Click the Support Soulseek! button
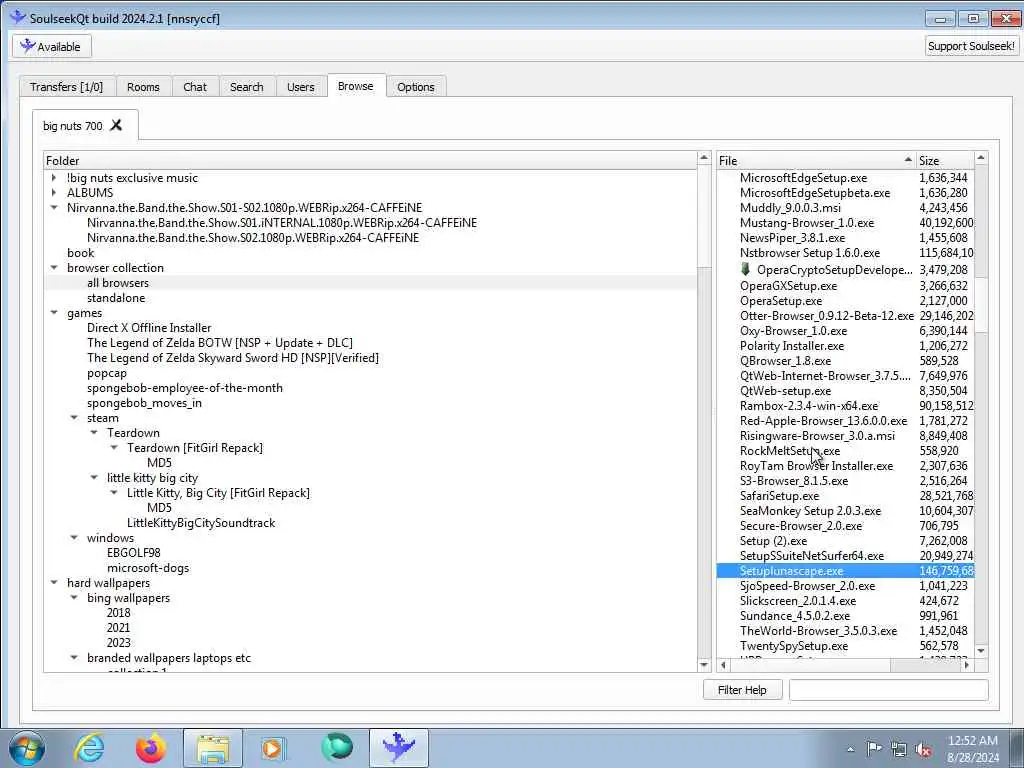The height and width of the screenshot is (768, 1024). coord(971,46)
